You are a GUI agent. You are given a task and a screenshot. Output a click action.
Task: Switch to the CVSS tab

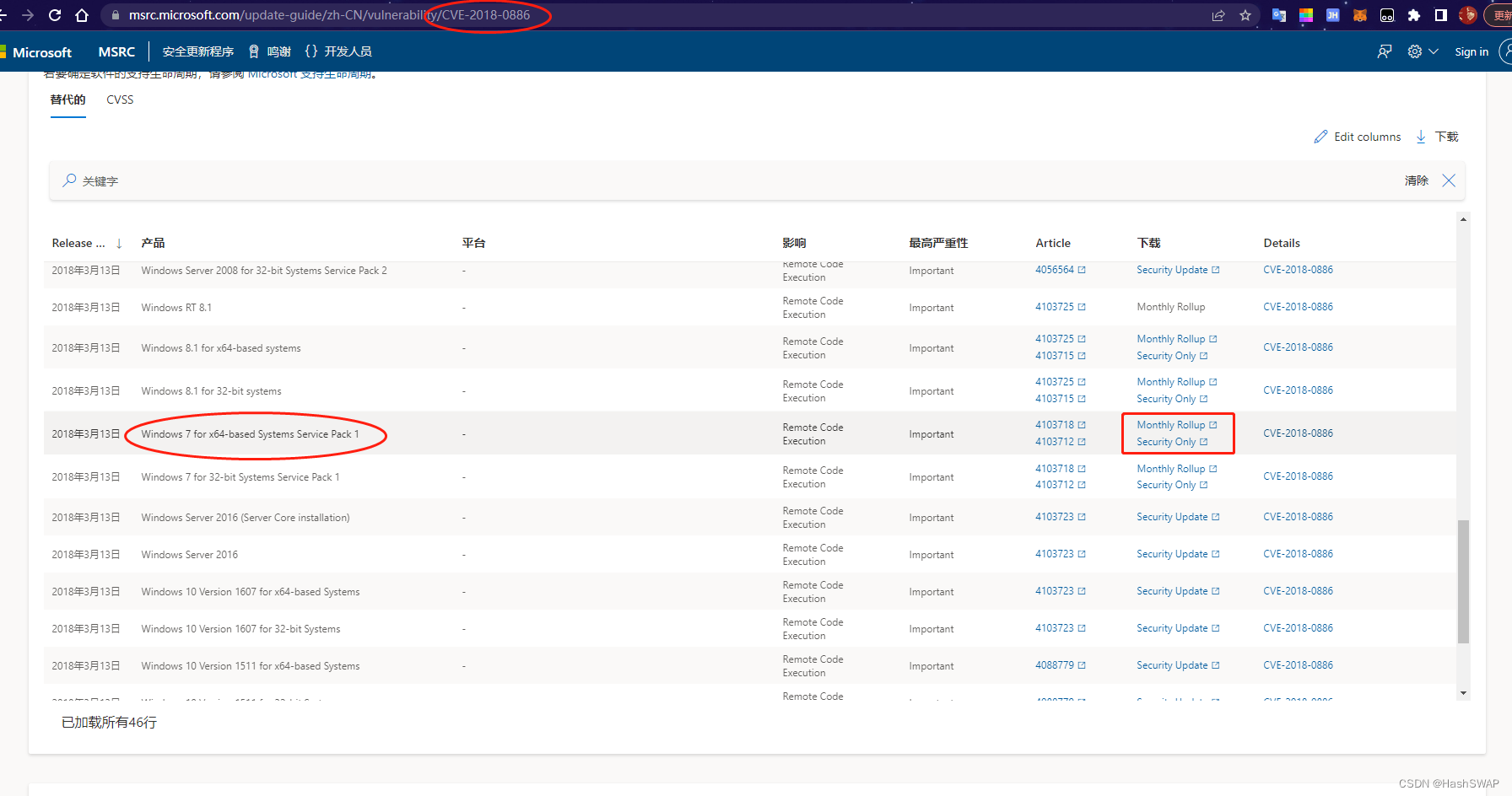120,99
